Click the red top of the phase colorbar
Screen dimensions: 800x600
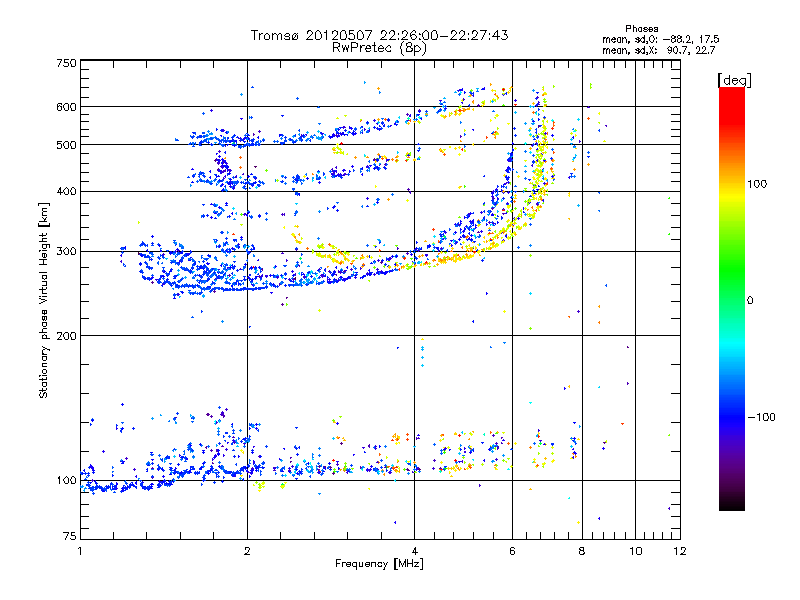tap(732, 99)
